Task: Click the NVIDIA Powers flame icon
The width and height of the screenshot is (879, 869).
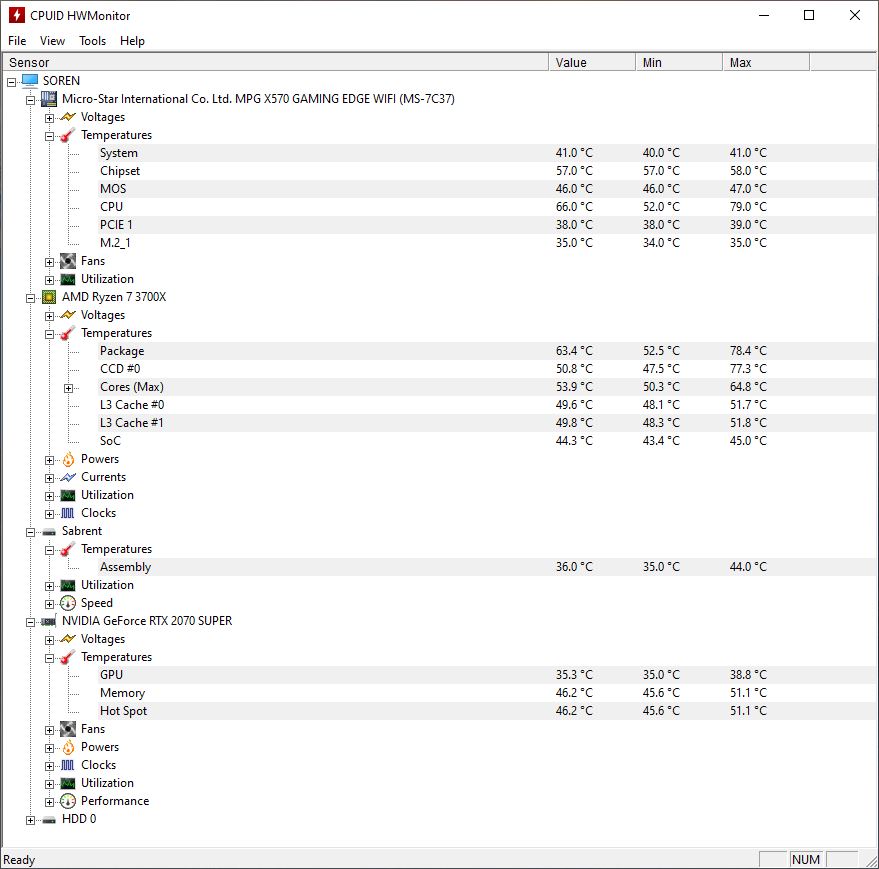Action: [x=68, y=747]
